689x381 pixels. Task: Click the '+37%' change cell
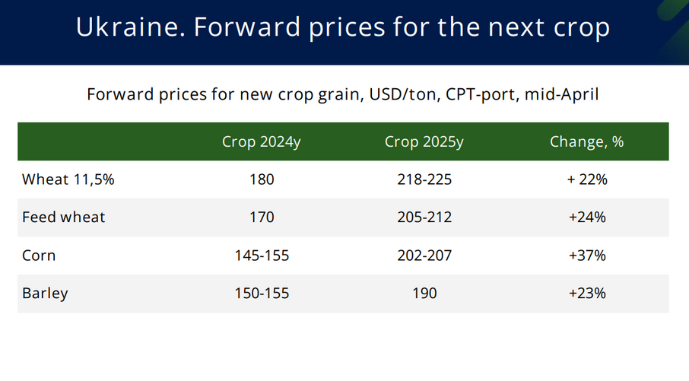click(x=587, y=255)
